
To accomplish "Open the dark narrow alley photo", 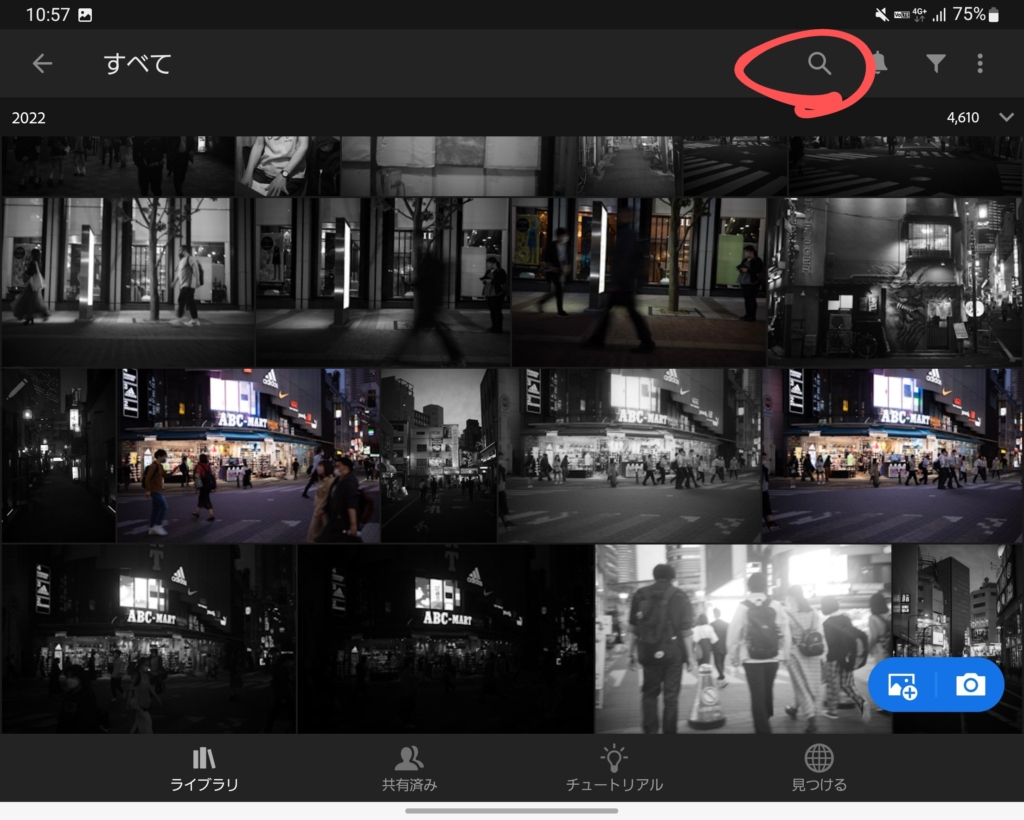I will pyautogui.click(x=59, y=455).
